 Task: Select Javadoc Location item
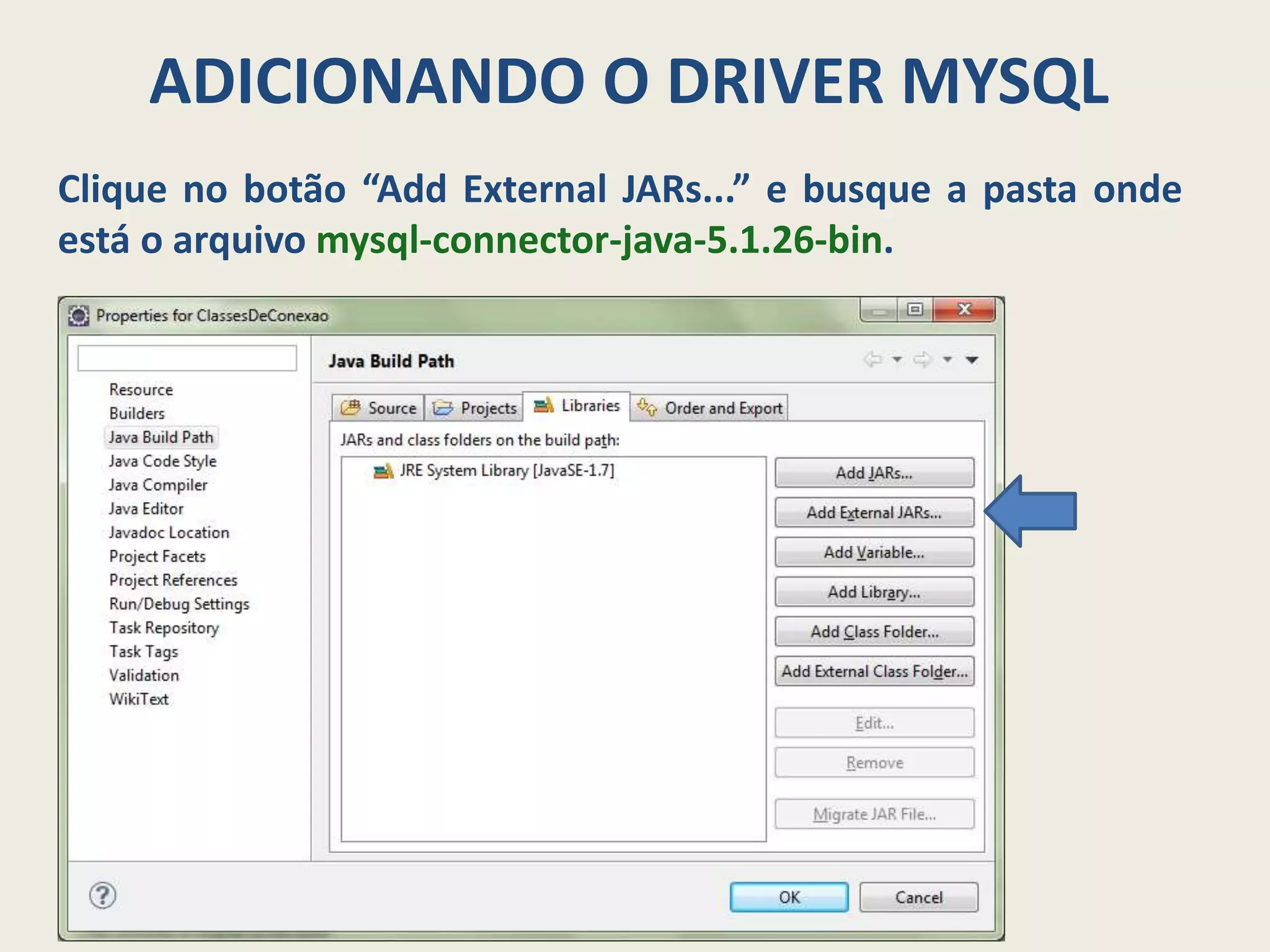(x=169, y=532)
